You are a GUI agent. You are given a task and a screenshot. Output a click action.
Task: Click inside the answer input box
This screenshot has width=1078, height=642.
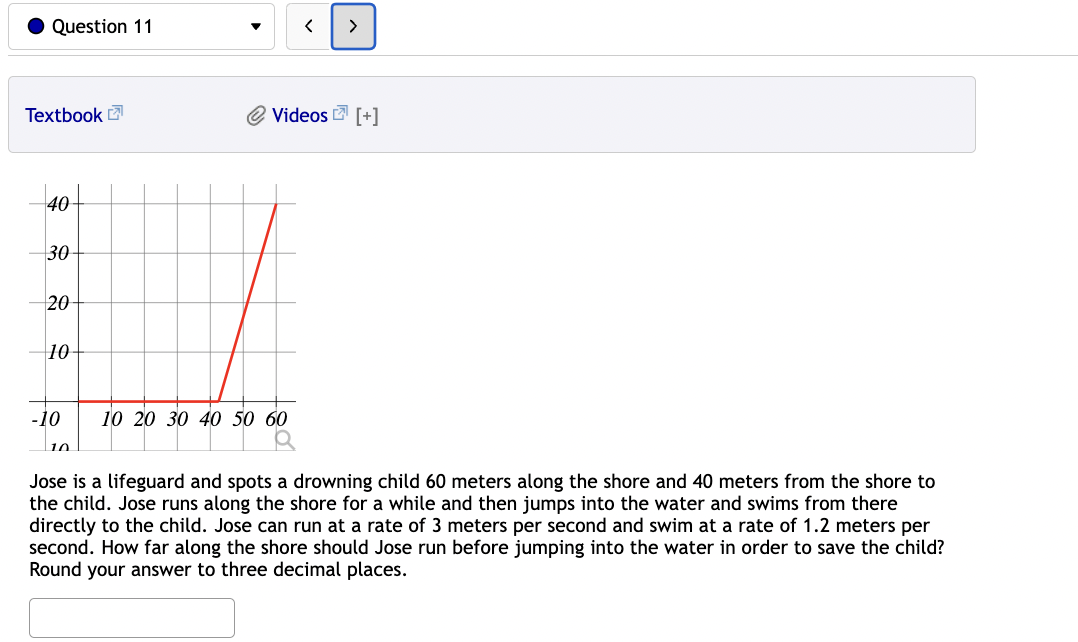tap(131, 617)
